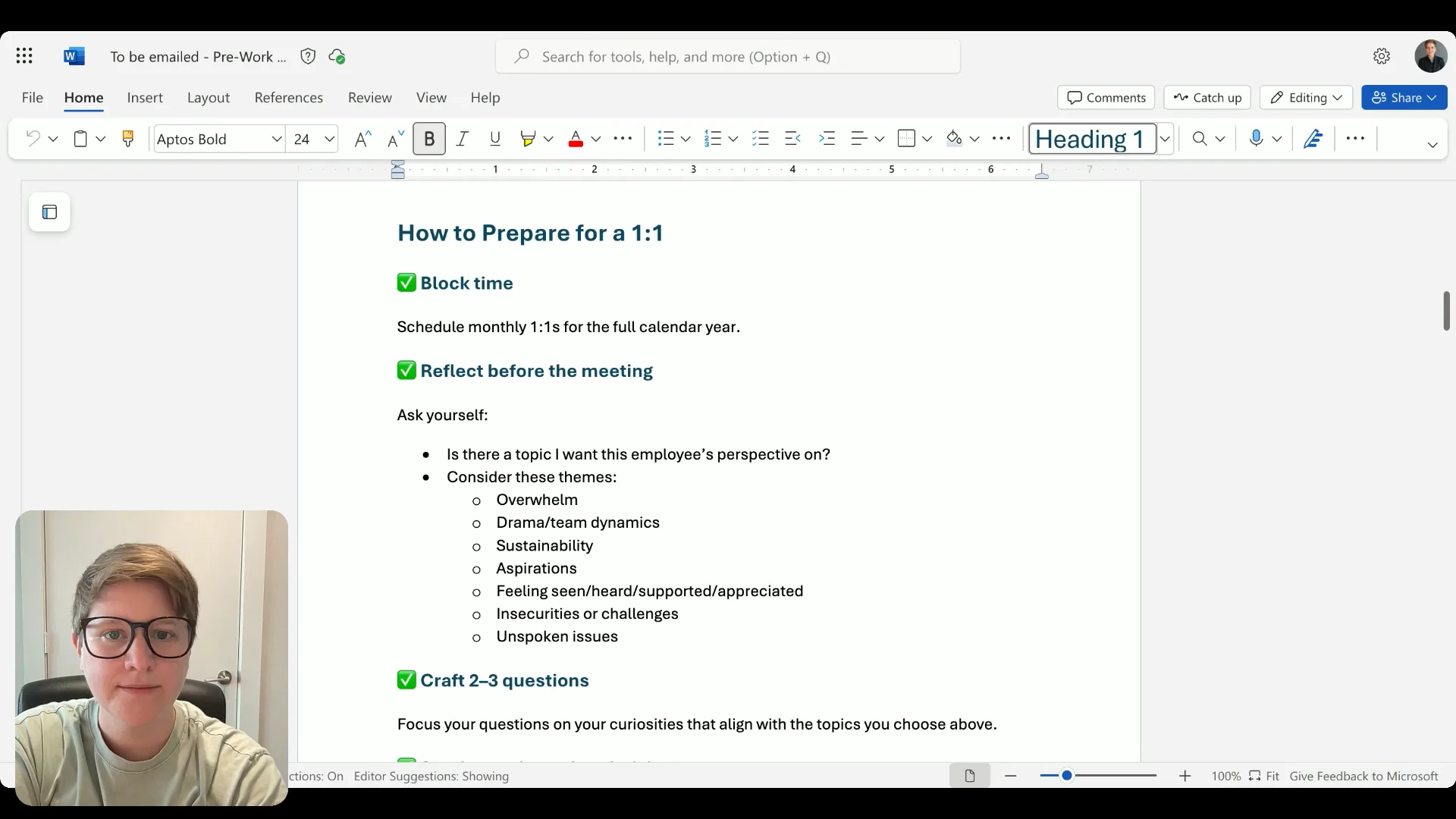Open the navigation pane button
Screen dimensions: 1456x819
[49, 212]
